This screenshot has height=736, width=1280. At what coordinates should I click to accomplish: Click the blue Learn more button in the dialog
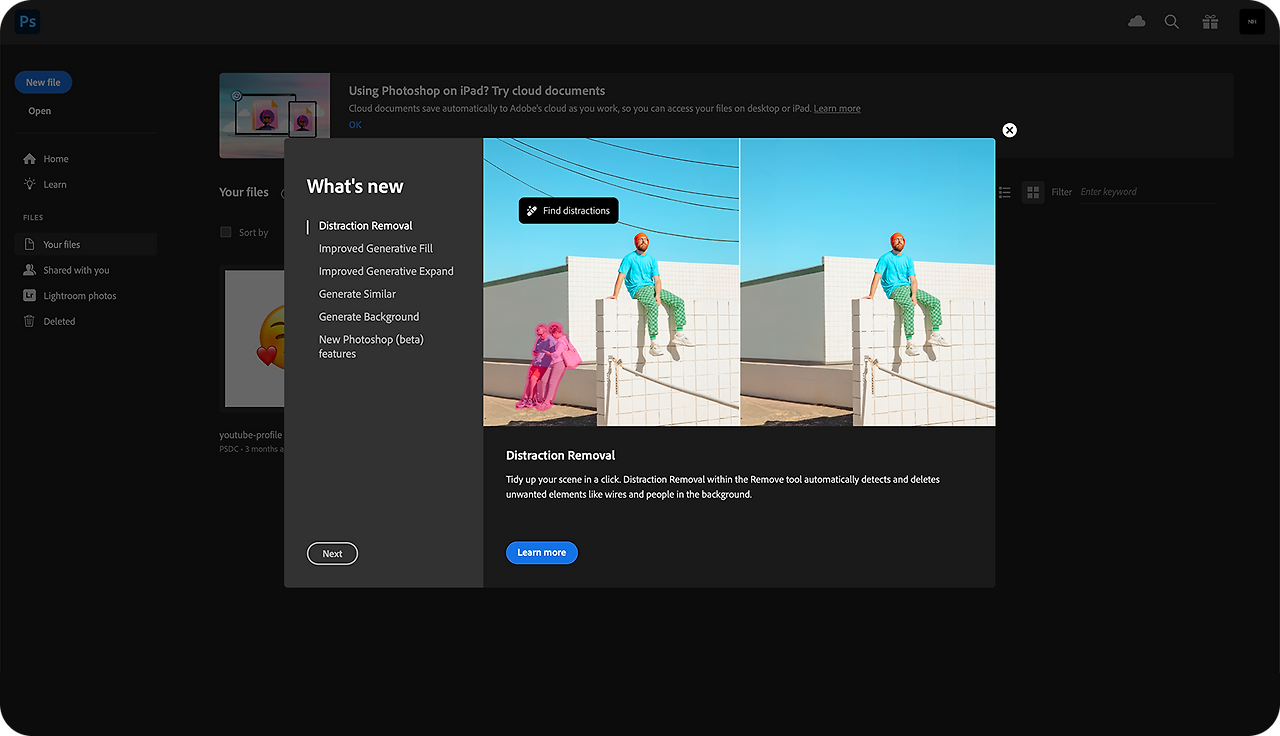(x=542, y=553)
